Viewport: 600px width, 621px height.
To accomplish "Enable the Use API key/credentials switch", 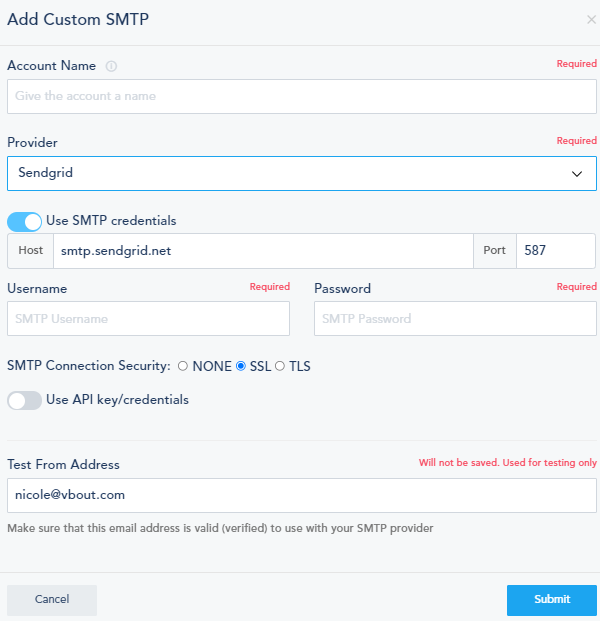I will point(25,400).
